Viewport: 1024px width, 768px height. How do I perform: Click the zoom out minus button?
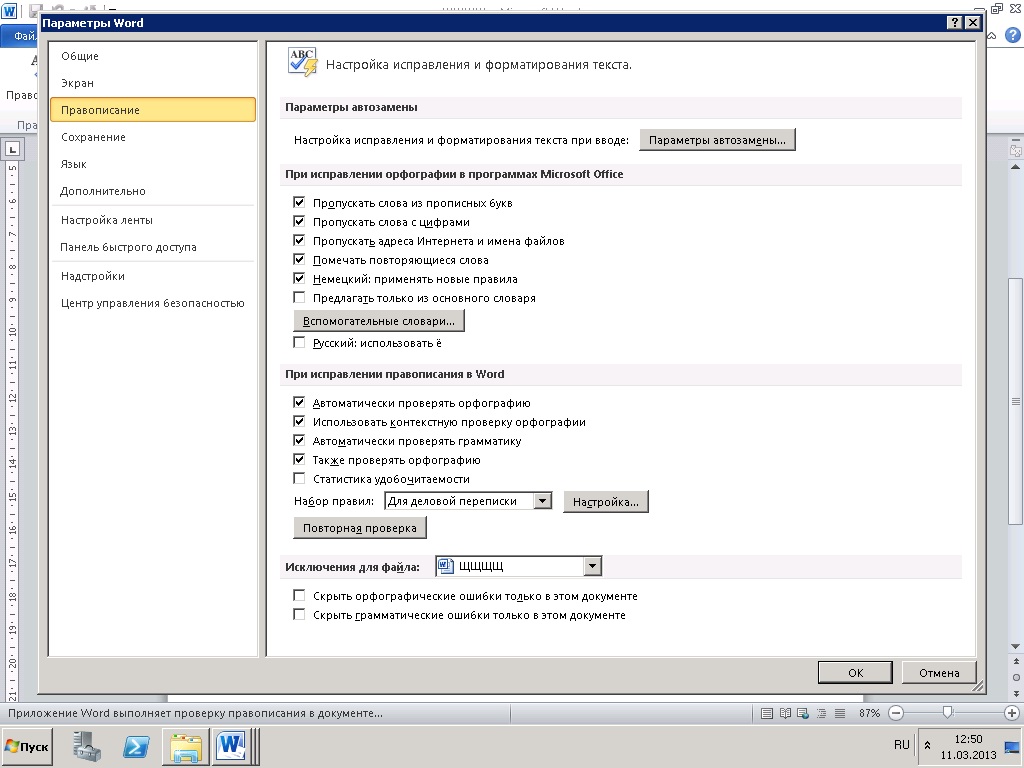click(896, 713)
